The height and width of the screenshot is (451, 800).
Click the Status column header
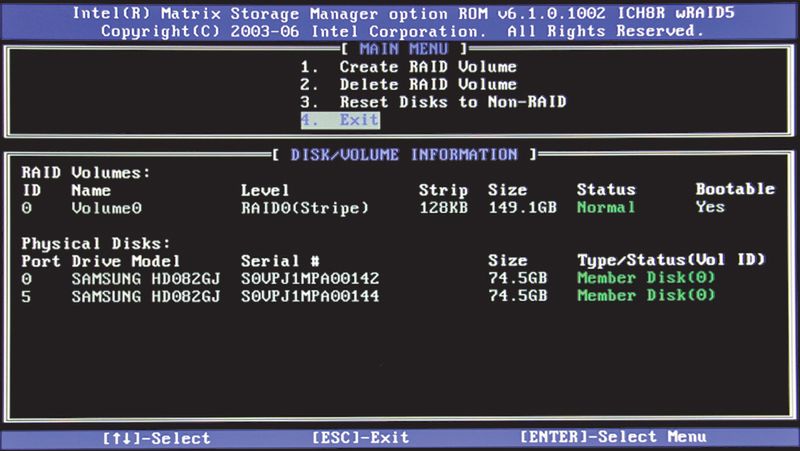point(606,190)
